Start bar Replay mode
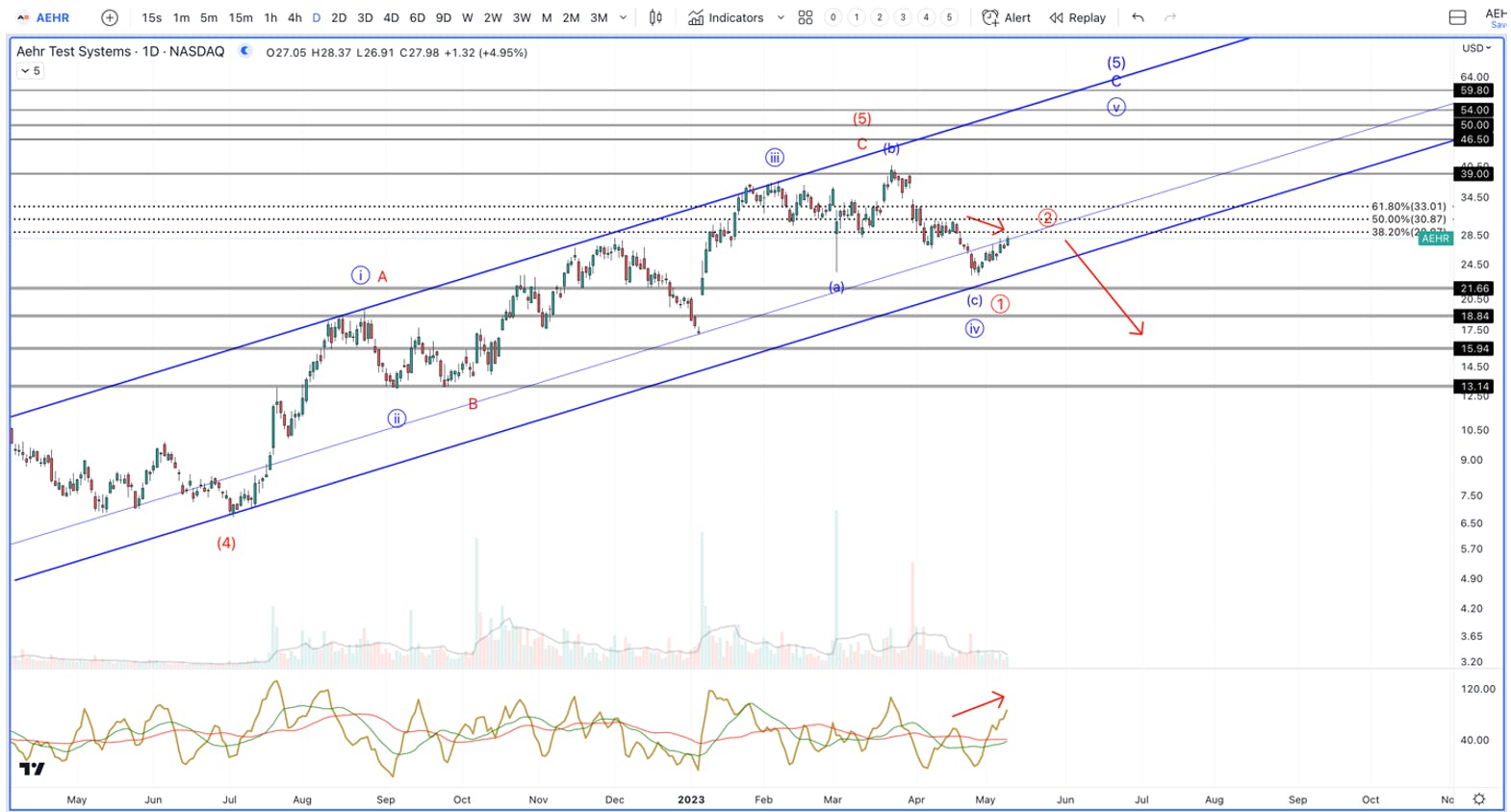1511x812 pixels. pos(1078,17)
